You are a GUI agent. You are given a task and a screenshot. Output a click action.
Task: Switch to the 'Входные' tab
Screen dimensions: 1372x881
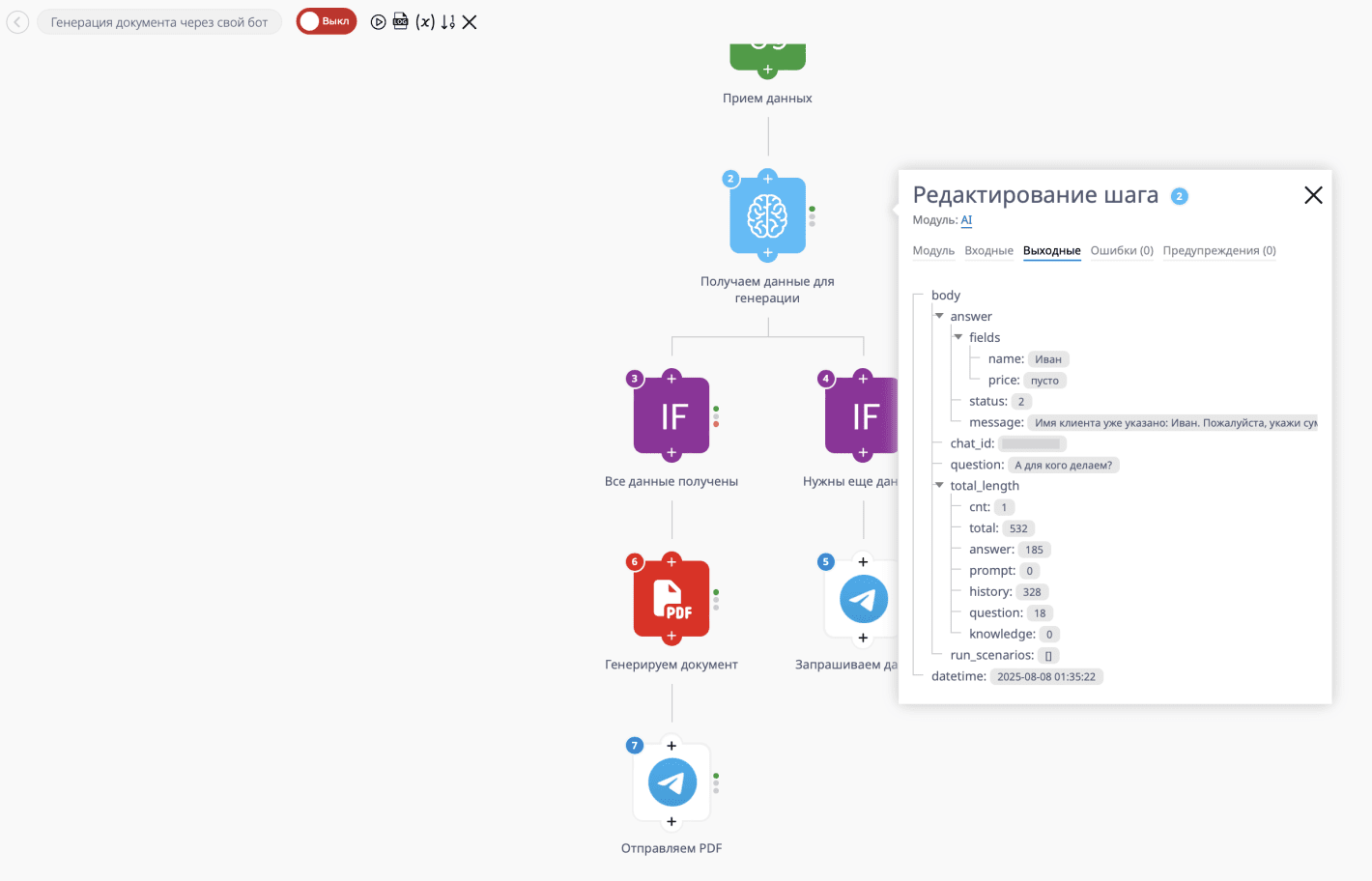click(988, 251)
